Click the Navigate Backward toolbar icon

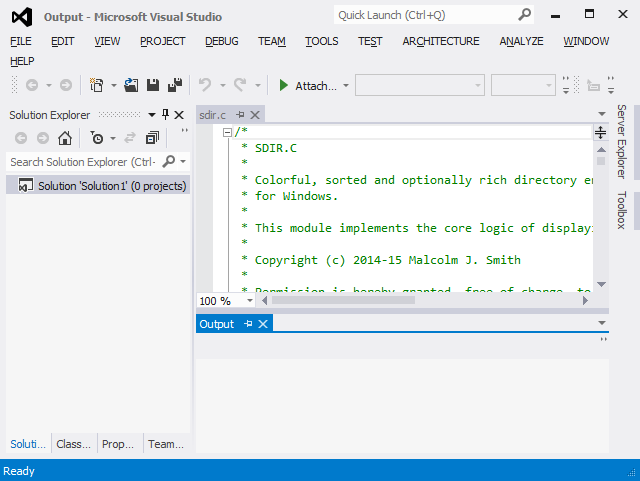(32, 85)
